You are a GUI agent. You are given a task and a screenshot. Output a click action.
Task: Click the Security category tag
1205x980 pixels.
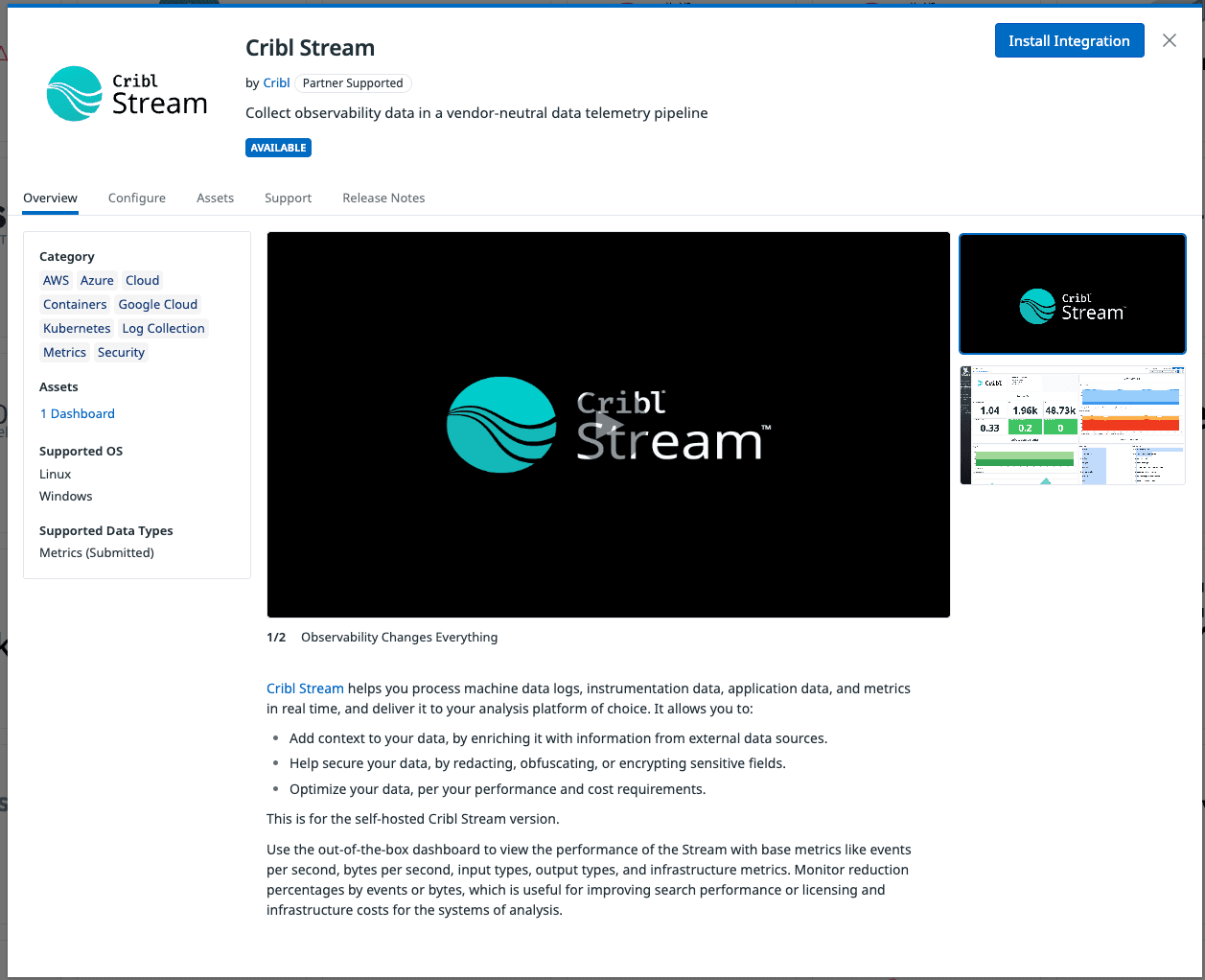pyautogui.click(x=121, y=352)
